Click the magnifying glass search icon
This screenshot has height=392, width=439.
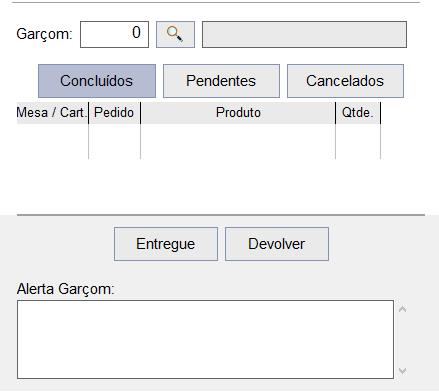(175, 34)
